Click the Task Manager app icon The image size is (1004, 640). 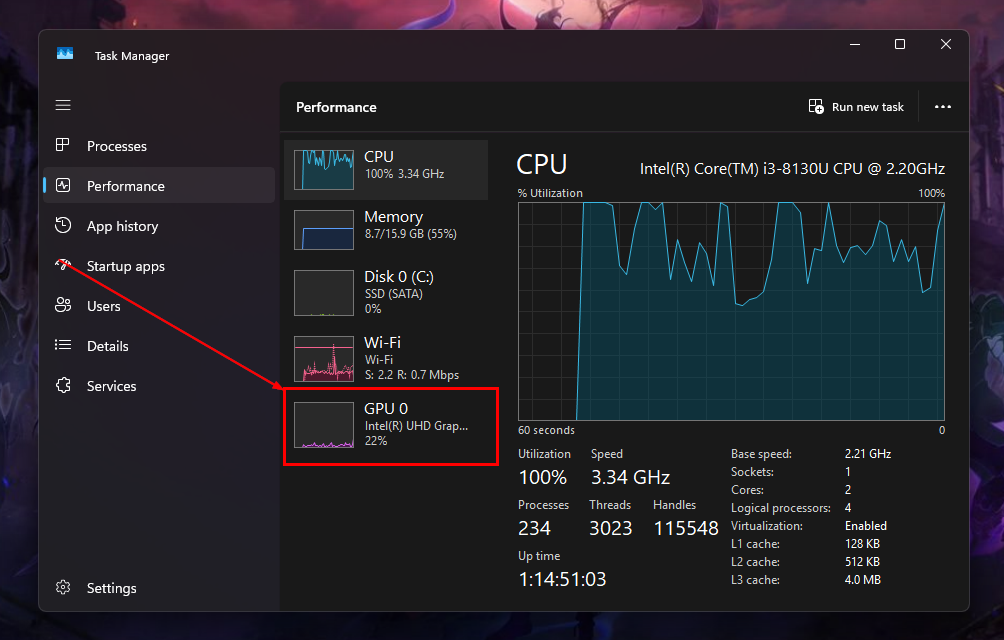click(65, 55)
